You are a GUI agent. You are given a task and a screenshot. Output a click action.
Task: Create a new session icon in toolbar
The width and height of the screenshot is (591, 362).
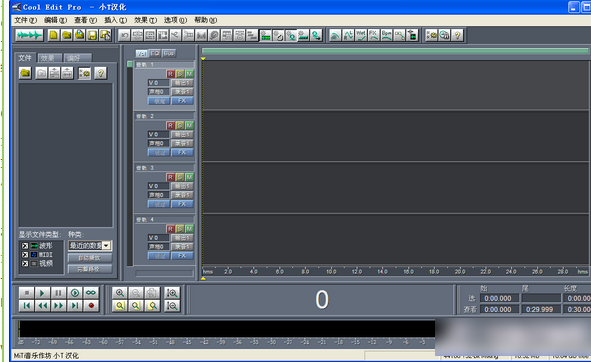pos(54,35)
